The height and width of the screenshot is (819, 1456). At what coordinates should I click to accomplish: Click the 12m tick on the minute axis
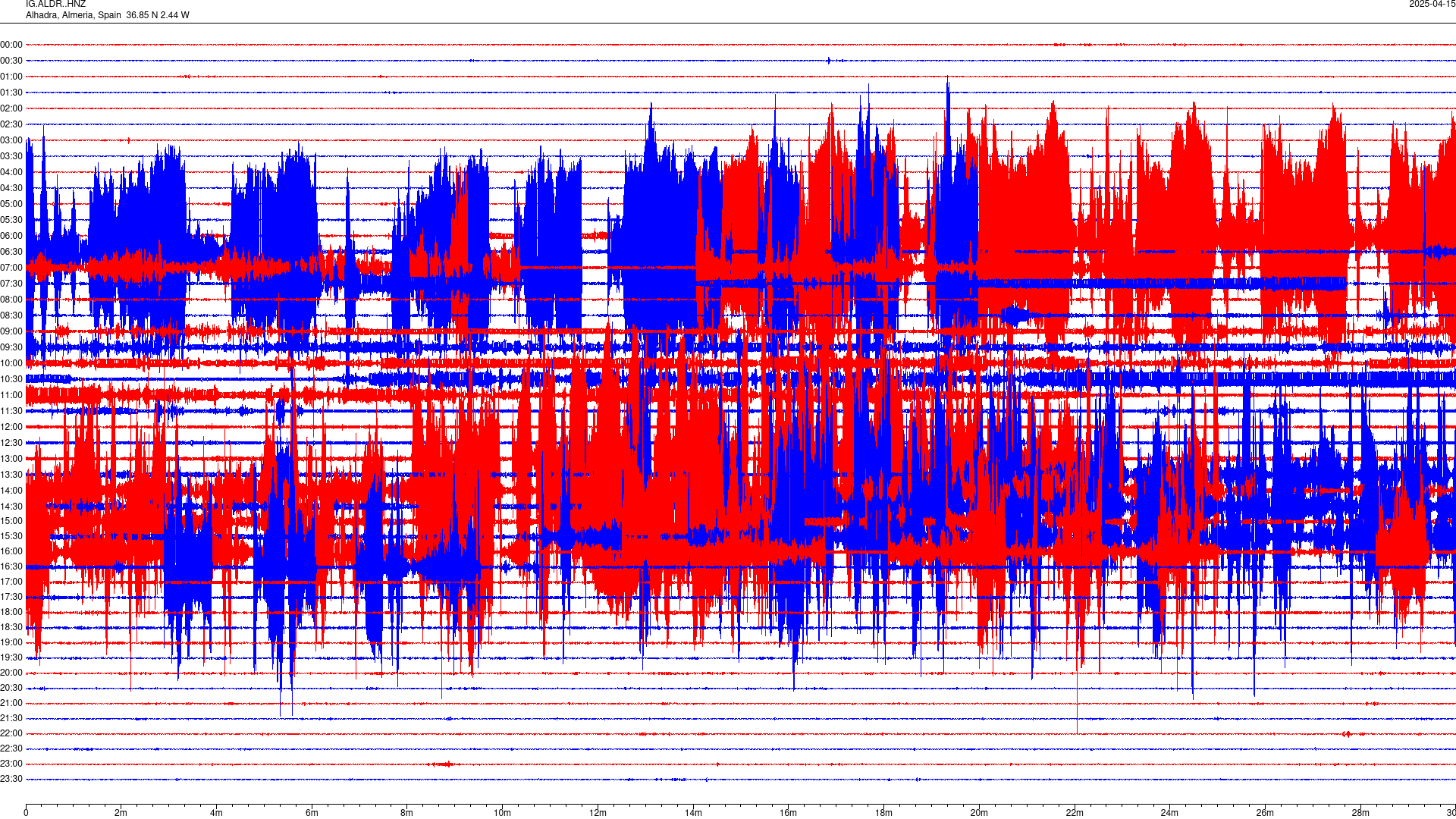pos(598,813)
